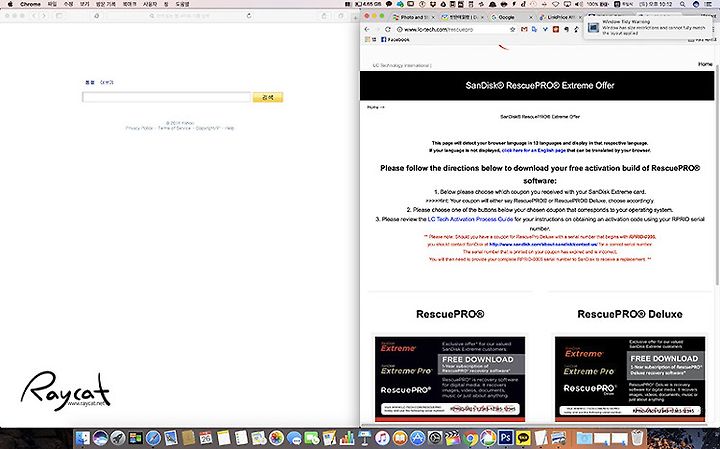
Task: Launch Siri from the Dock
Action: [100, 438]
